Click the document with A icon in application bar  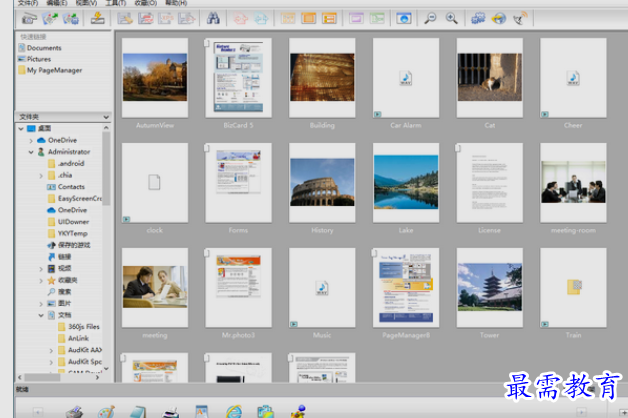(x=202, y=412)
